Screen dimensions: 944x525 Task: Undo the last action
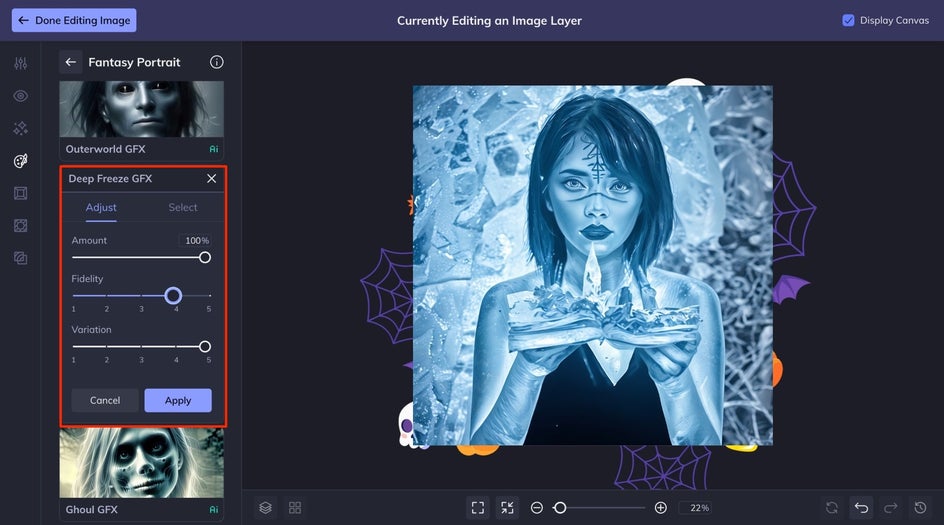coord(862,508)
